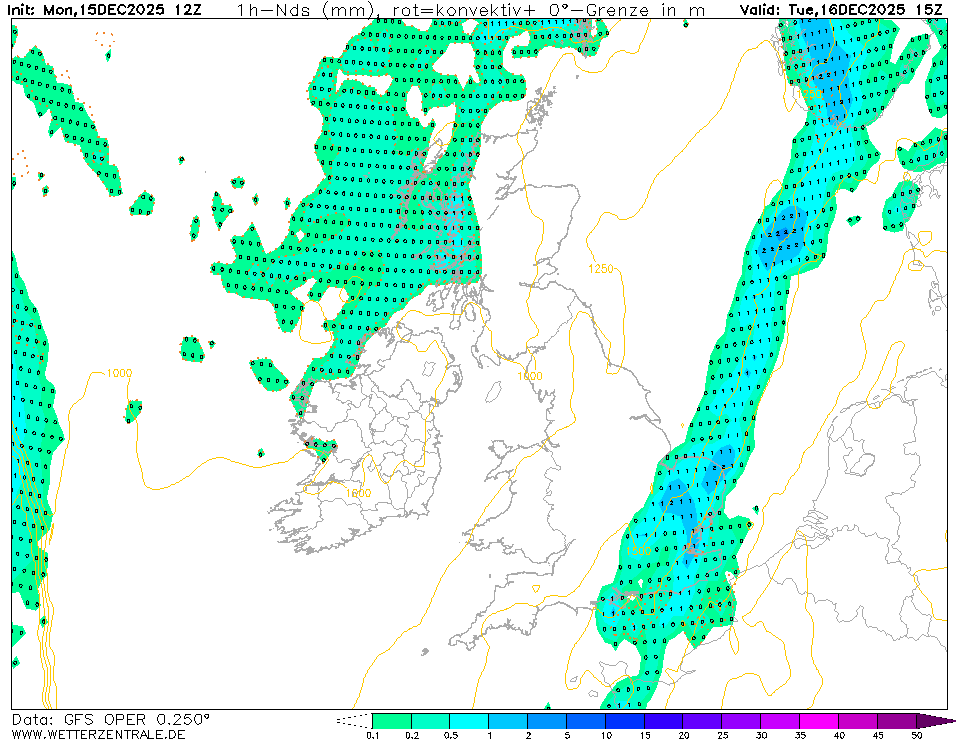
Task: Click the 1–2 mm light blue legend swatch
Action: pyautogui.click(x=507, y=720)
